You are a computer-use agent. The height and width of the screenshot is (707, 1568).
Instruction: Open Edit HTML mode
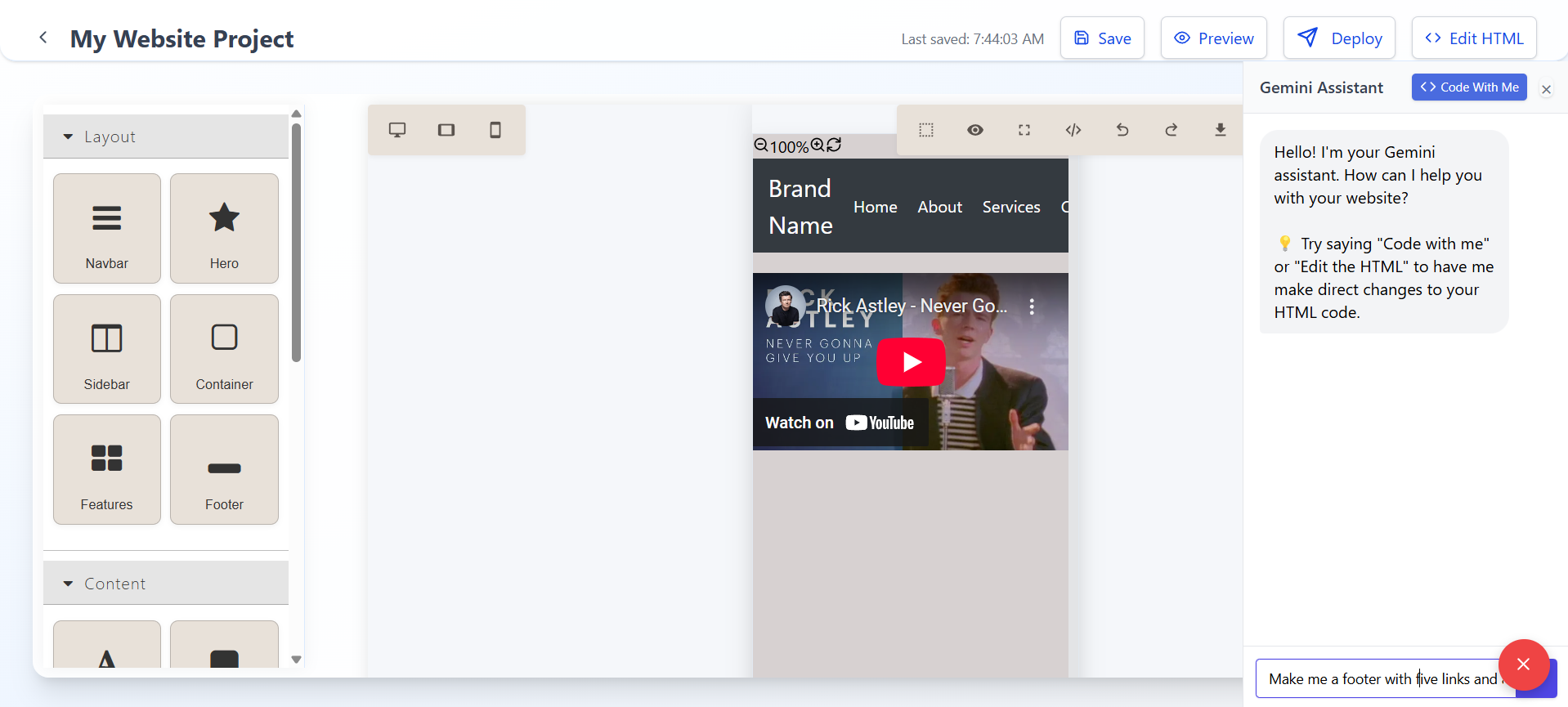pyautogui.click(x=1474, y=38)
